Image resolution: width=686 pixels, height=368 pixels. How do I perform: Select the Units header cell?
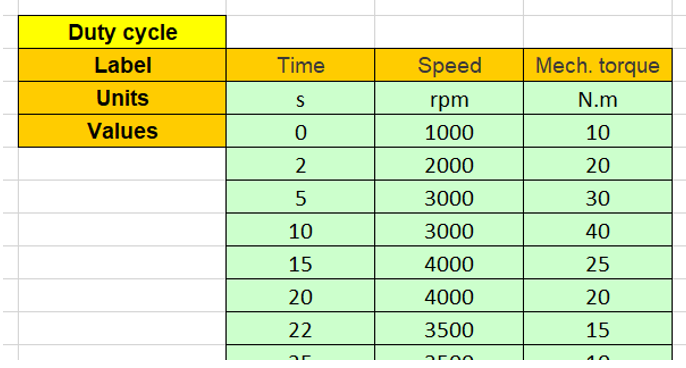pyautogui.click(x=122, y=98)
